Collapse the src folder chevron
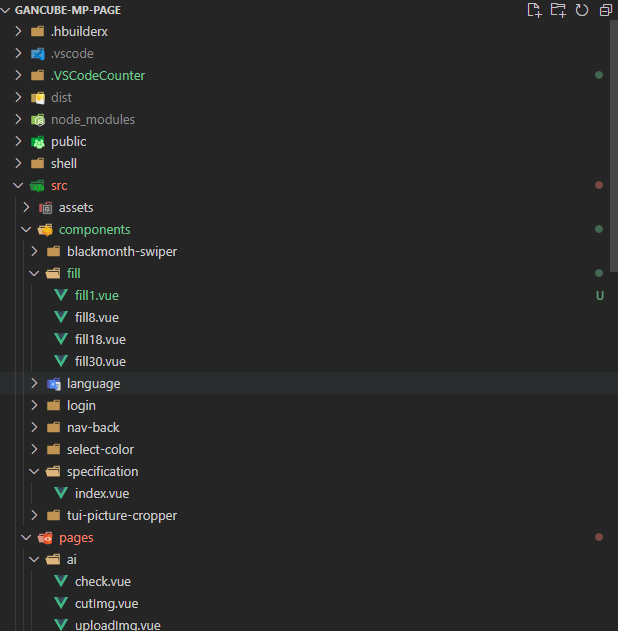The image size is (618, 631). [x=18, y=186]
